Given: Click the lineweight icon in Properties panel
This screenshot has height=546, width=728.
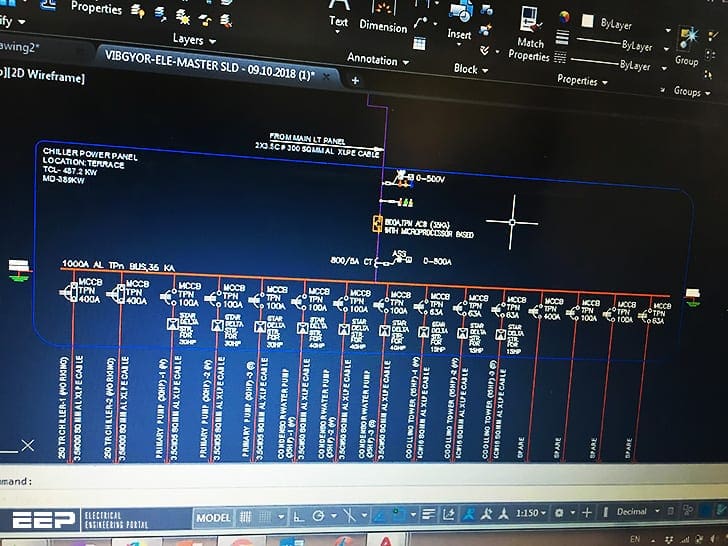Looking at the screenshot, I should (x=562, y=37).
